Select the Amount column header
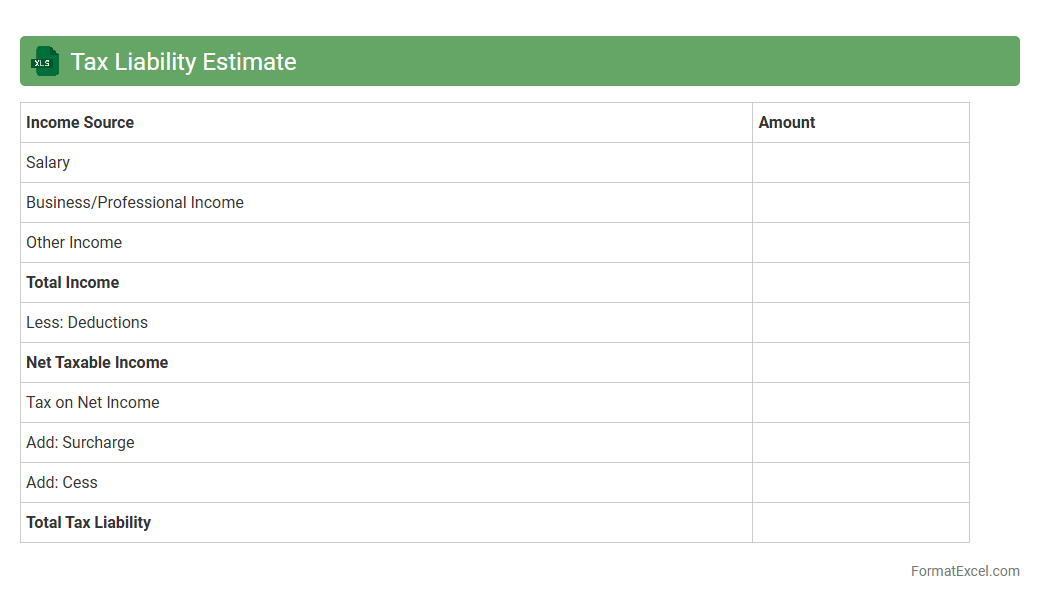 pyautogui.click(x=787, y=122)
